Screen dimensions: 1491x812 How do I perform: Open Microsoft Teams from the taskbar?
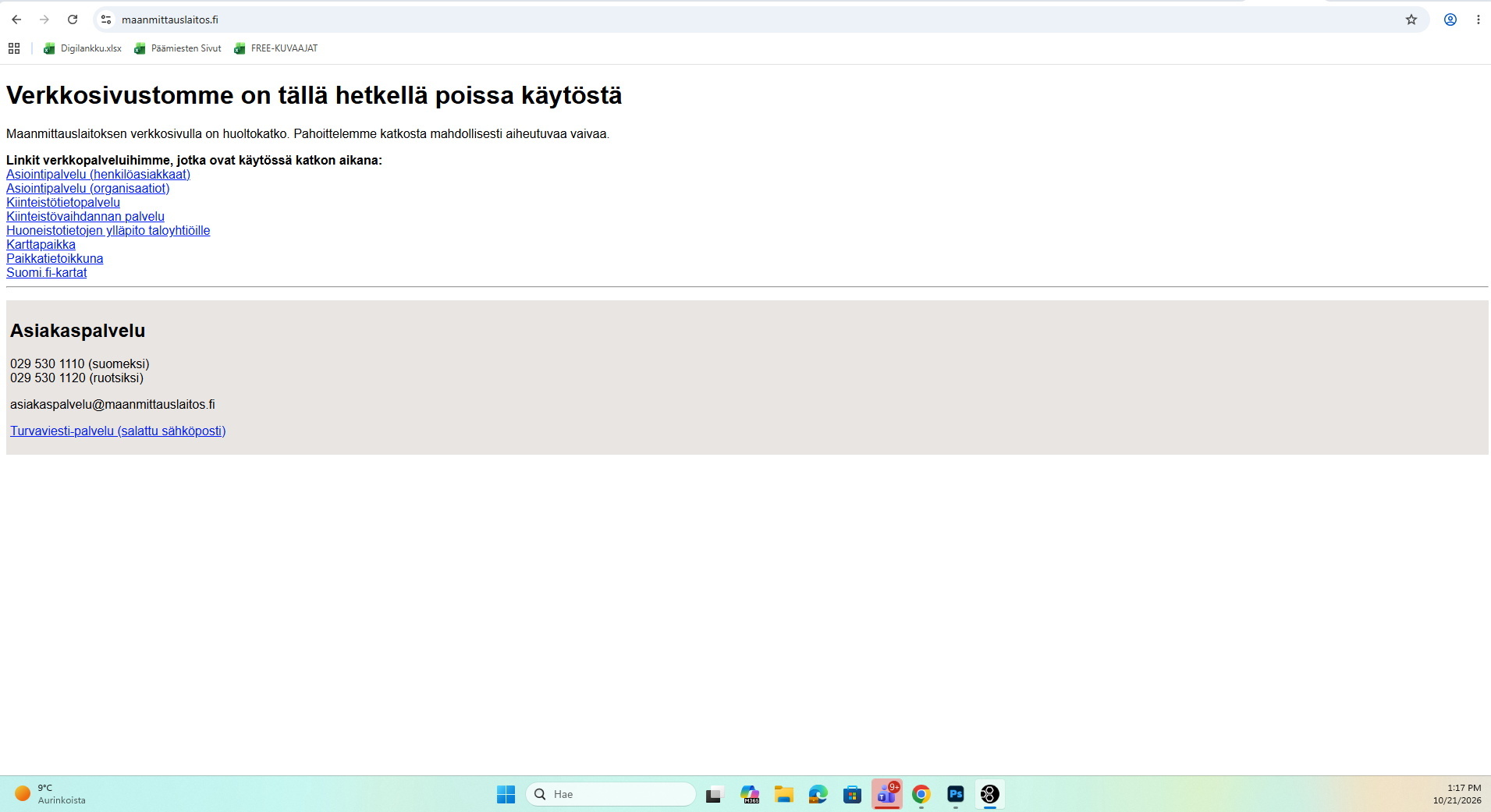click(886, 794)
